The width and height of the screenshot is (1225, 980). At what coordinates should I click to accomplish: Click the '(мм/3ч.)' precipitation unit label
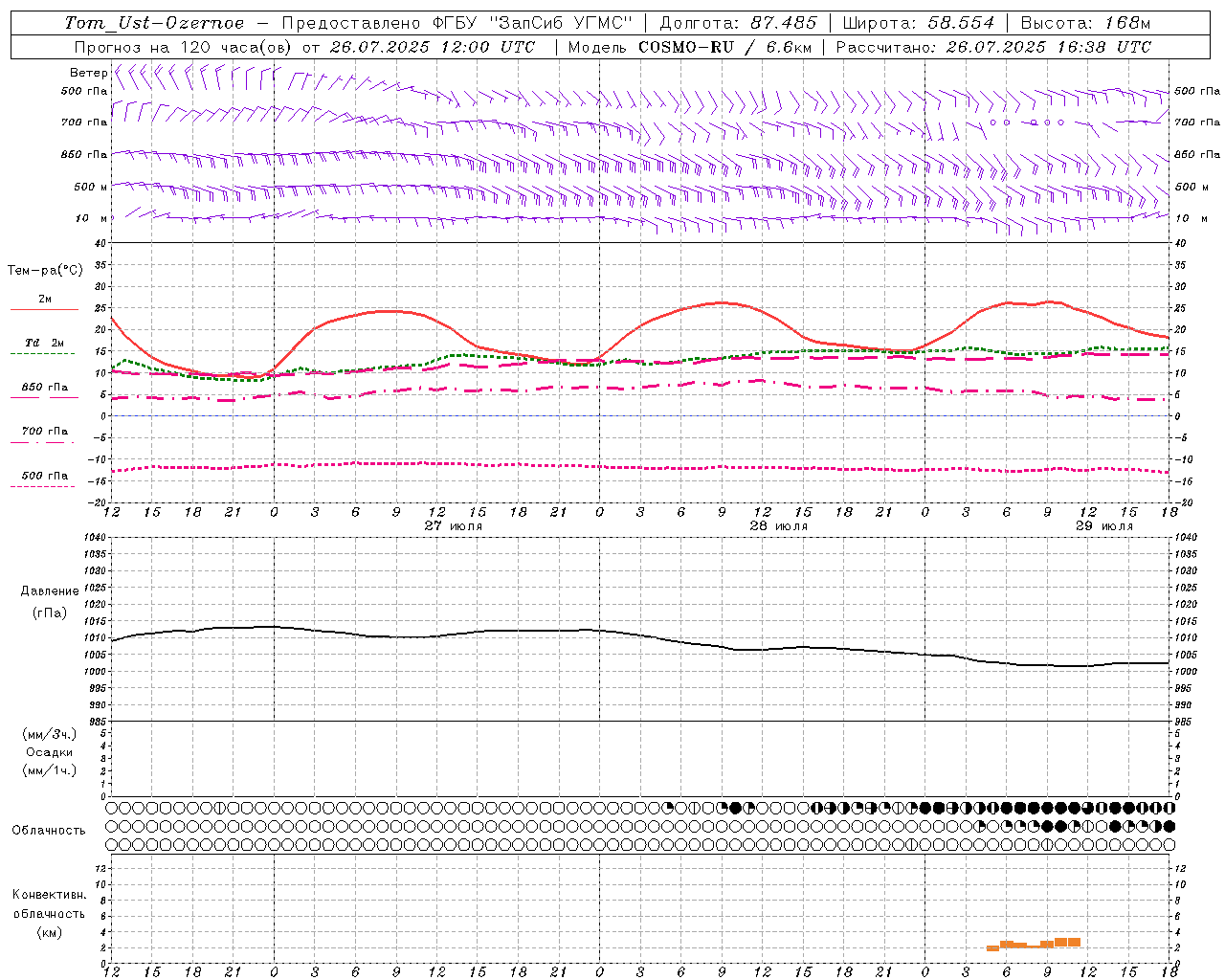tap(50, 735)
